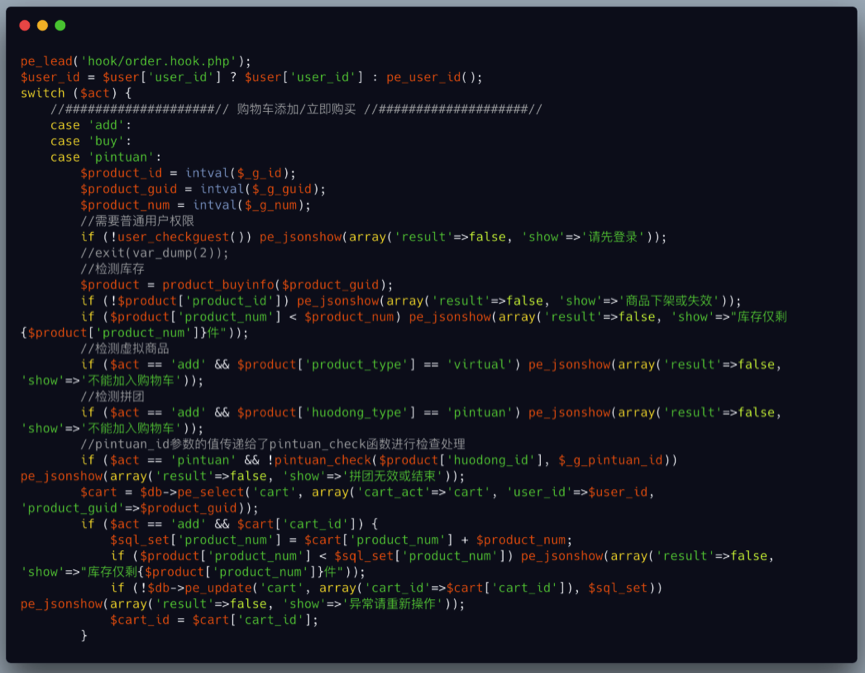This screenshot has width=865, height=674.
Task: Click the red close window button
Action: tap(25, 25)
